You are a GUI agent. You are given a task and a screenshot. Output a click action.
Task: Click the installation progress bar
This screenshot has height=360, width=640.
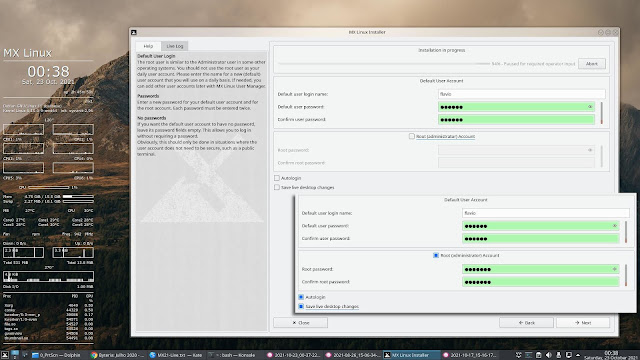(x=384, y=64)
